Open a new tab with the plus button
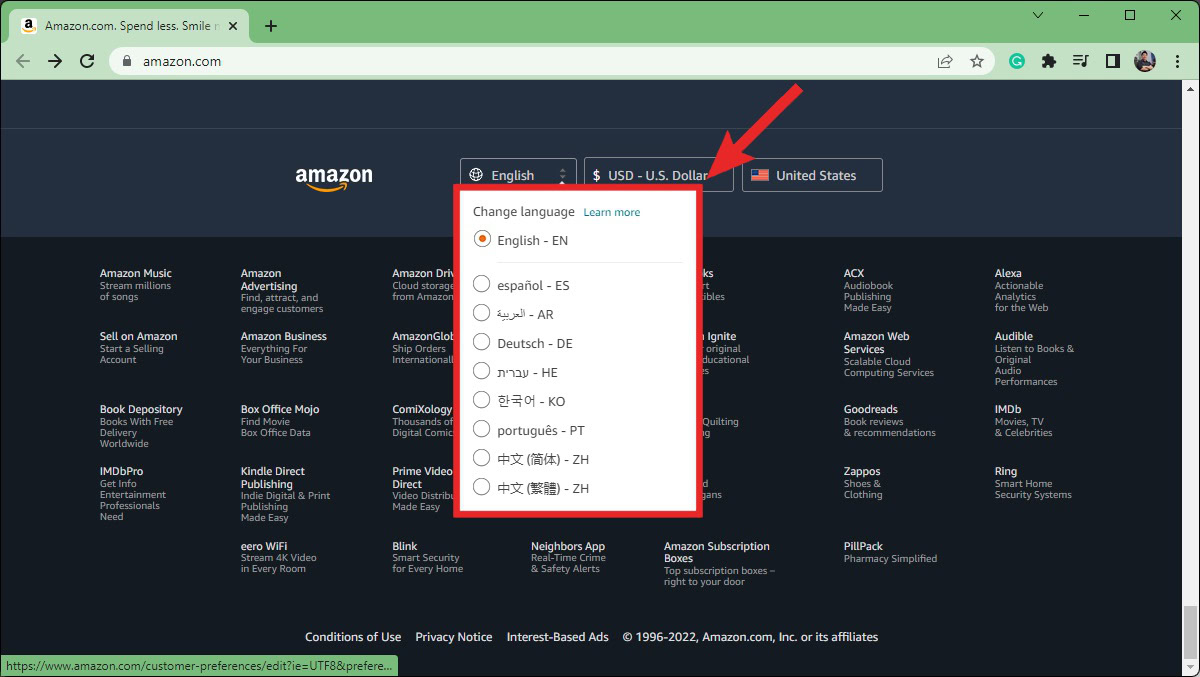1200x677 pixels. tap(271, 26)
